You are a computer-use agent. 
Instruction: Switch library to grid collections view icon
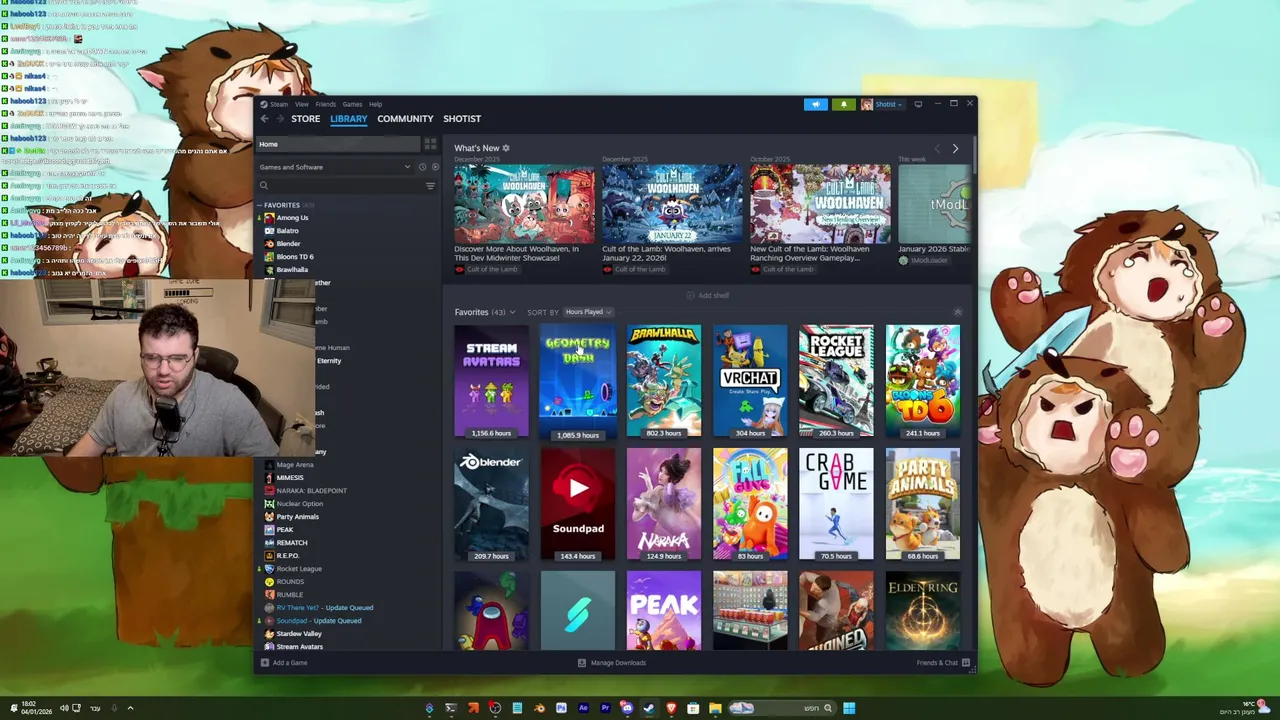[430, 144]
